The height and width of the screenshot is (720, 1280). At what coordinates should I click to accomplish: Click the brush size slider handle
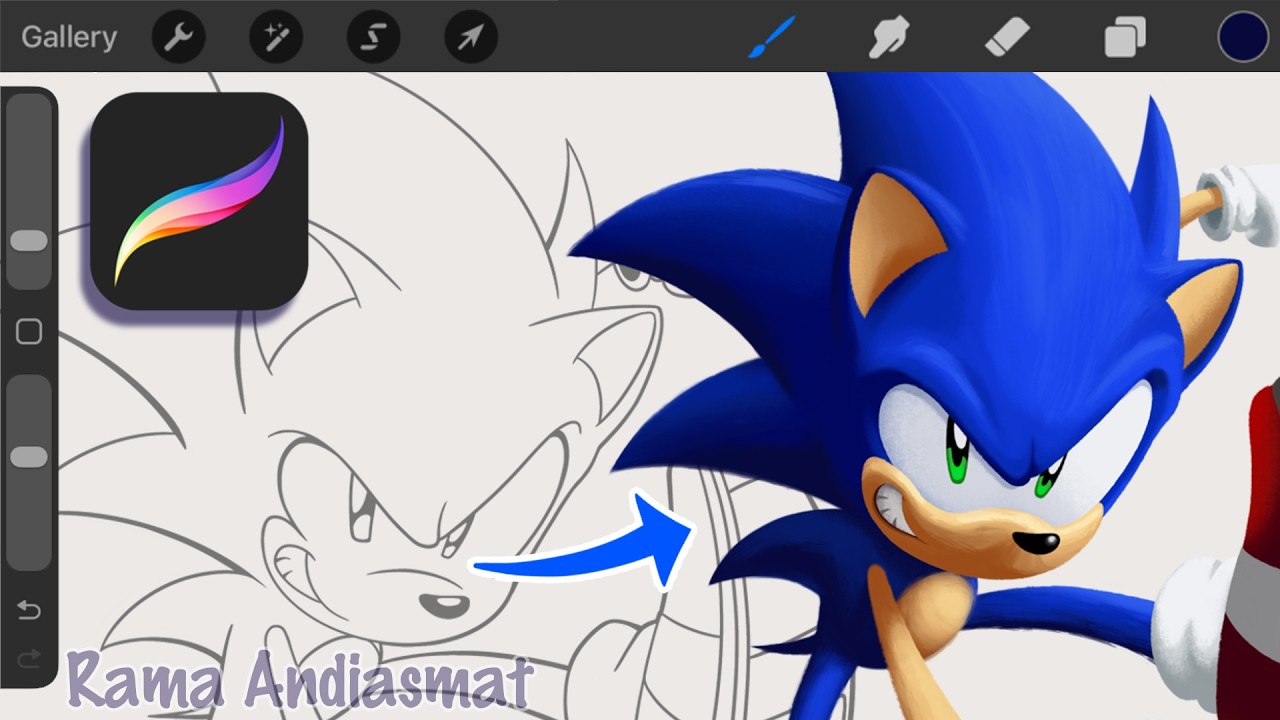point(29,241)
